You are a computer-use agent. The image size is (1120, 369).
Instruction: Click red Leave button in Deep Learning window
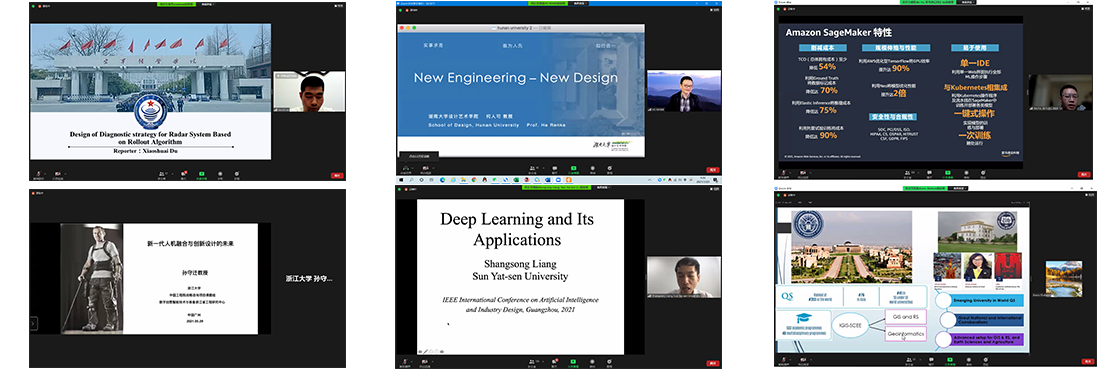coord(713,363)
